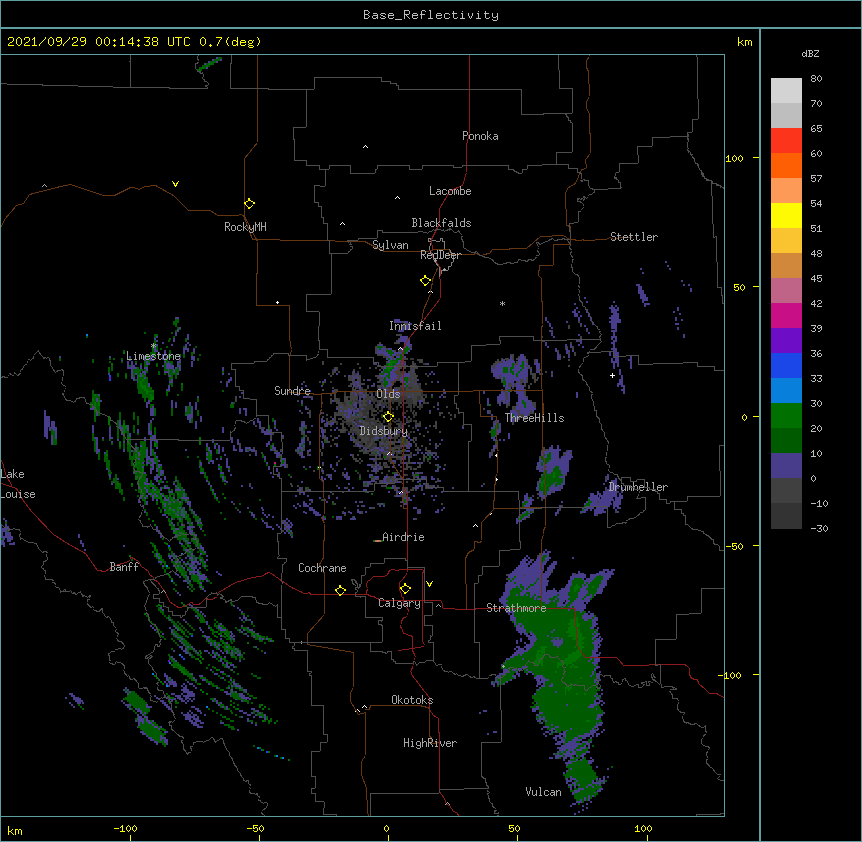Select the Olds city label

coord(388,394)
